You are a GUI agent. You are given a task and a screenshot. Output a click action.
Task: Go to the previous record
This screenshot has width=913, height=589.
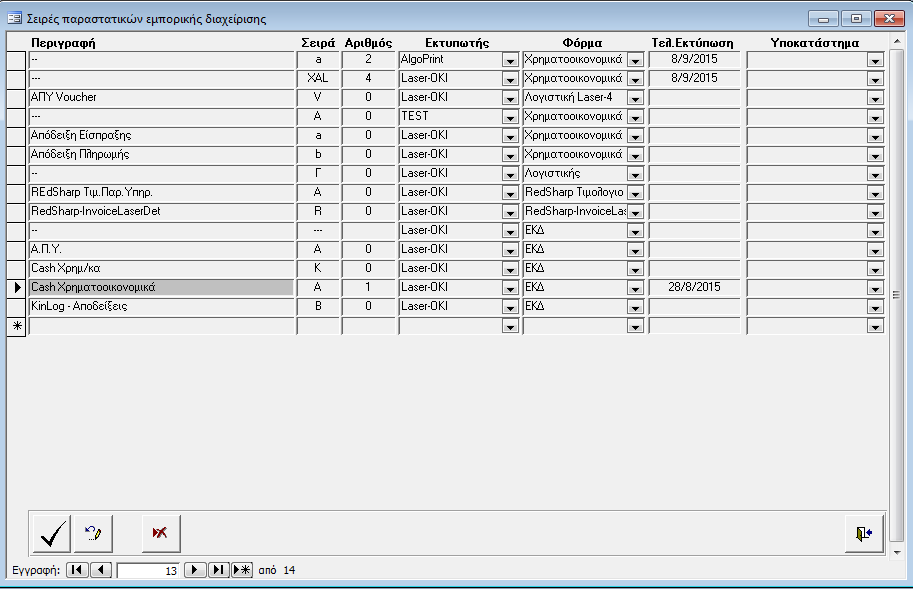(x=101, y=570)
